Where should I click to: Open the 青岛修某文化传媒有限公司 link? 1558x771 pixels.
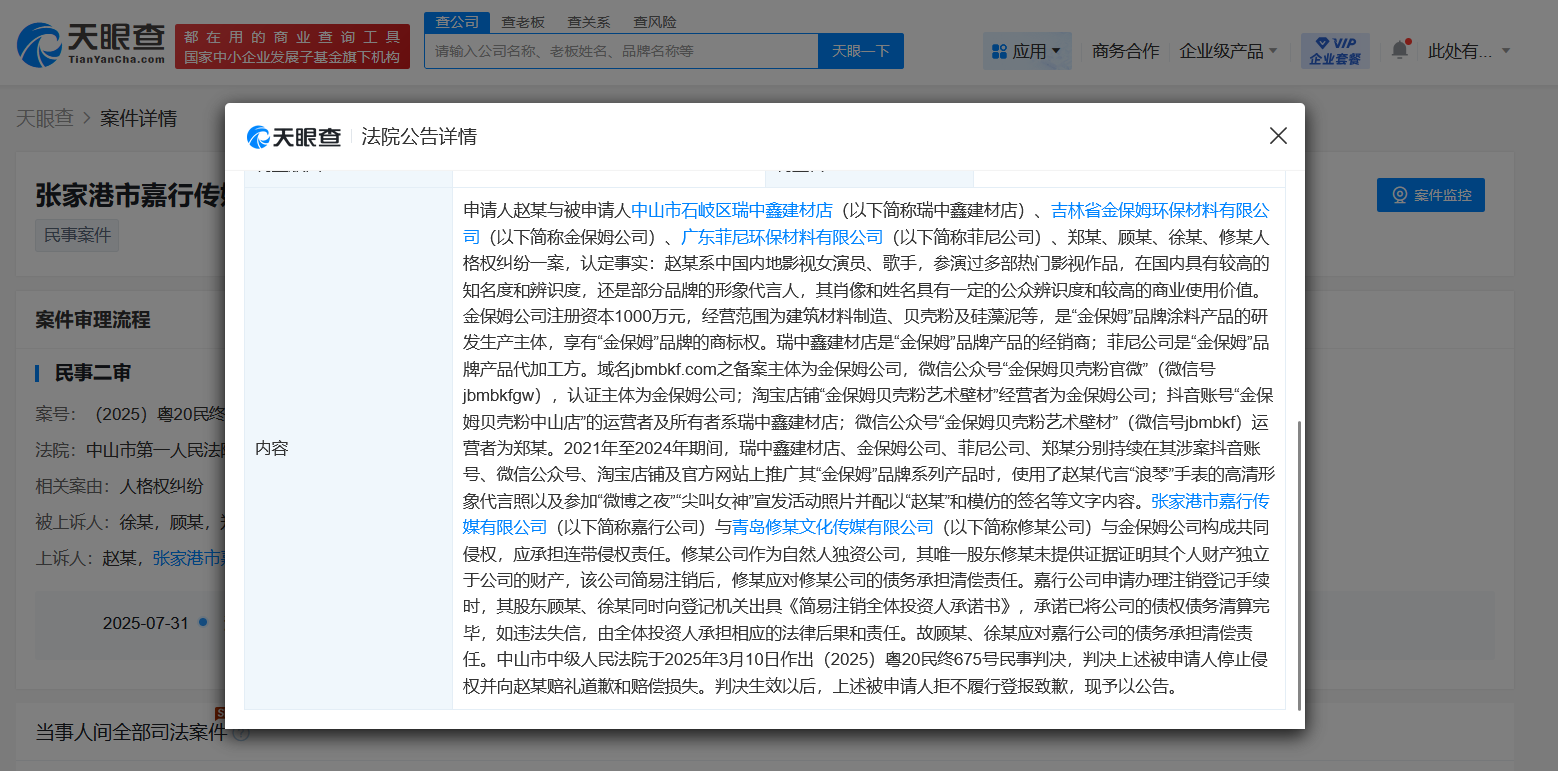point(833,527)
